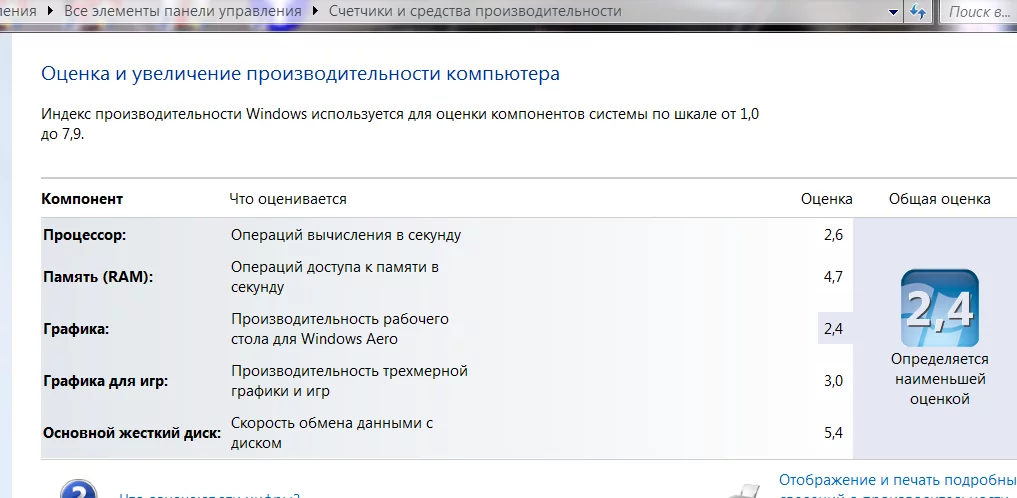Click 'Операций вычисления в секунду' description
This screenshot has width=1017, height=498.
(346, 235)
